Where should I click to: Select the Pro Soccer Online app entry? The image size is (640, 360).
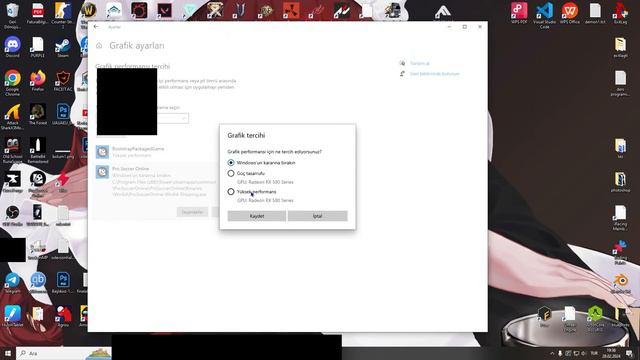tap(156, 182)
